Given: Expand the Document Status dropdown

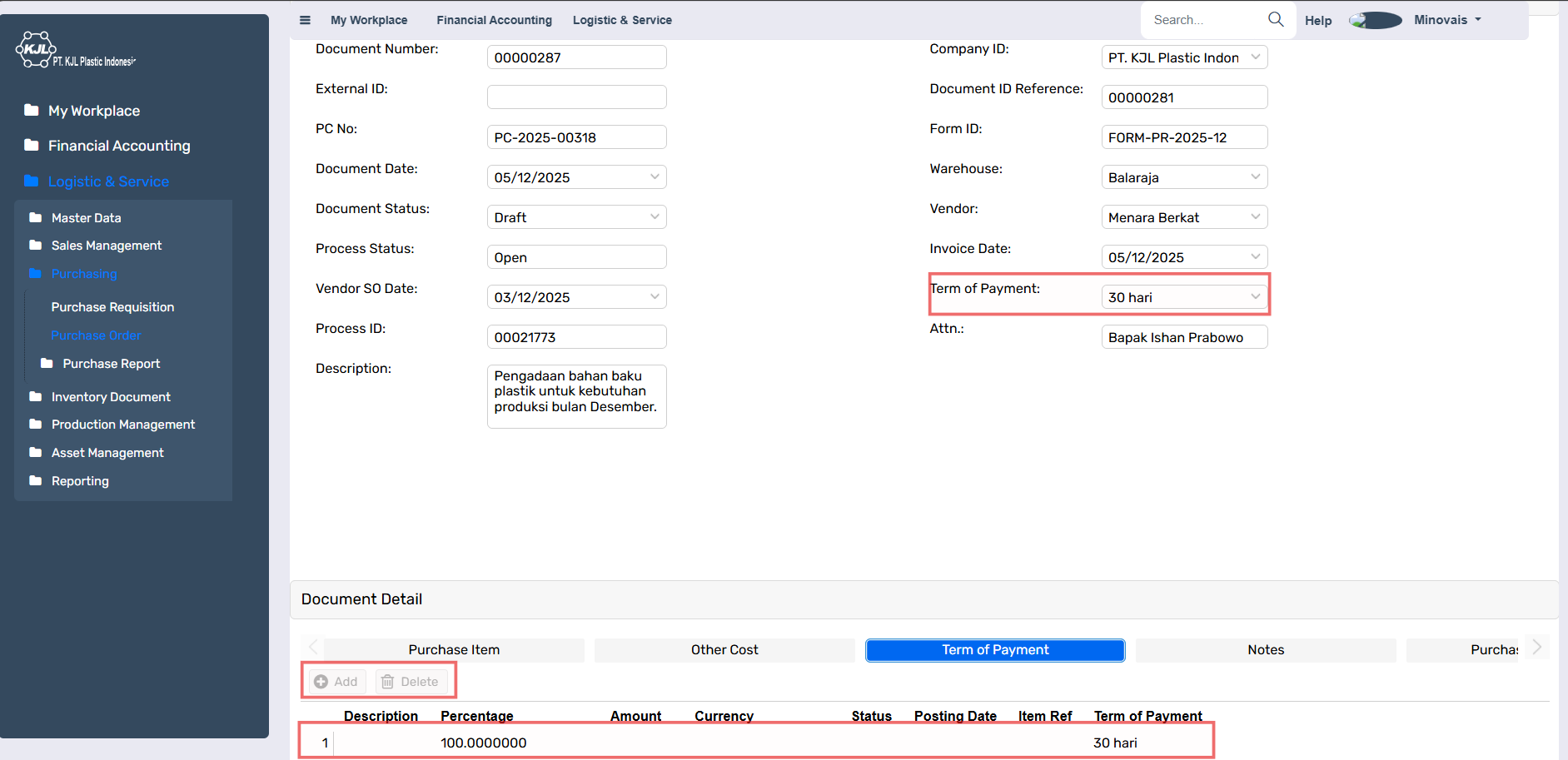Looking at the screenshot, I should 655,217.
